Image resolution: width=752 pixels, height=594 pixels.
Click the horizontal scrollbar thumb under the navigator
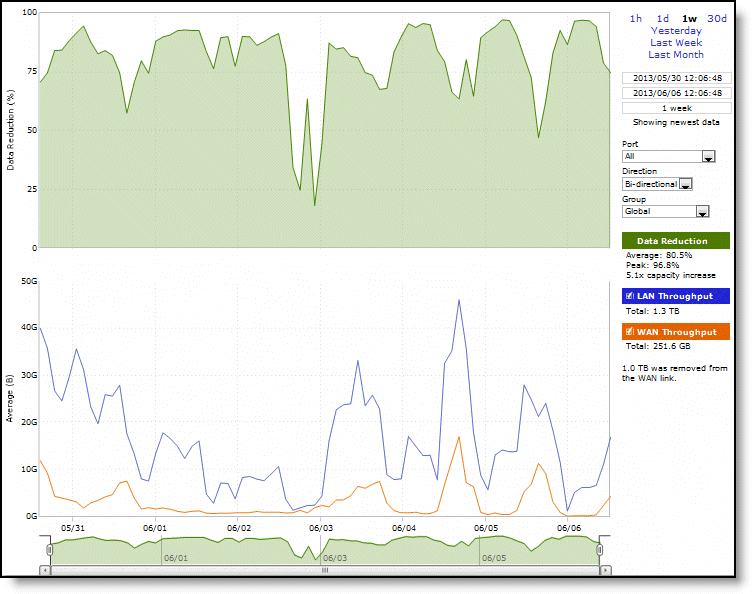pyautogui.click(x=323, y=570)
